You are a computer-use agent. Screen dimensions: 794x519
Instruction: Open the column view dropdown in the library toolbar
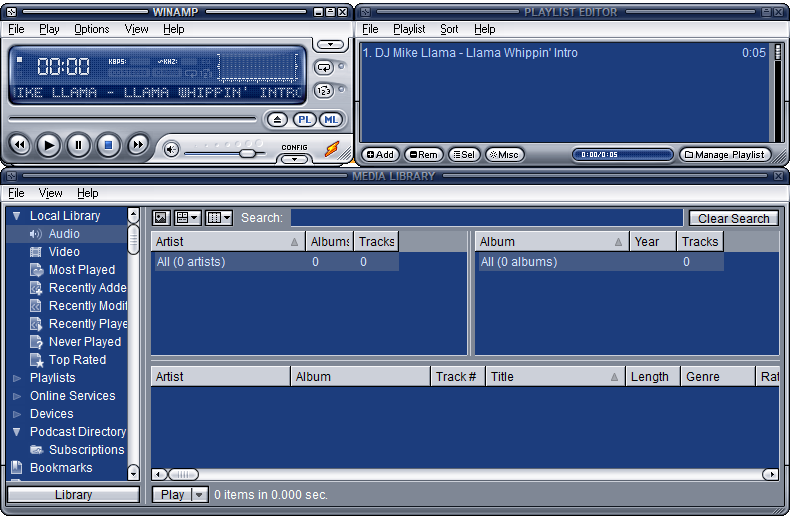219,218
